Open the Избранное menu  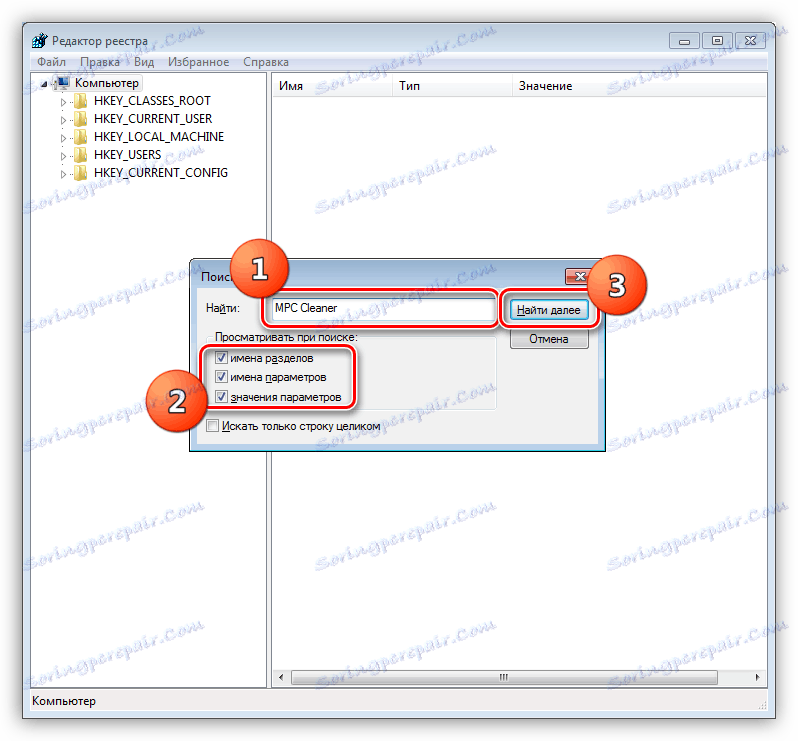pos(198,62)
